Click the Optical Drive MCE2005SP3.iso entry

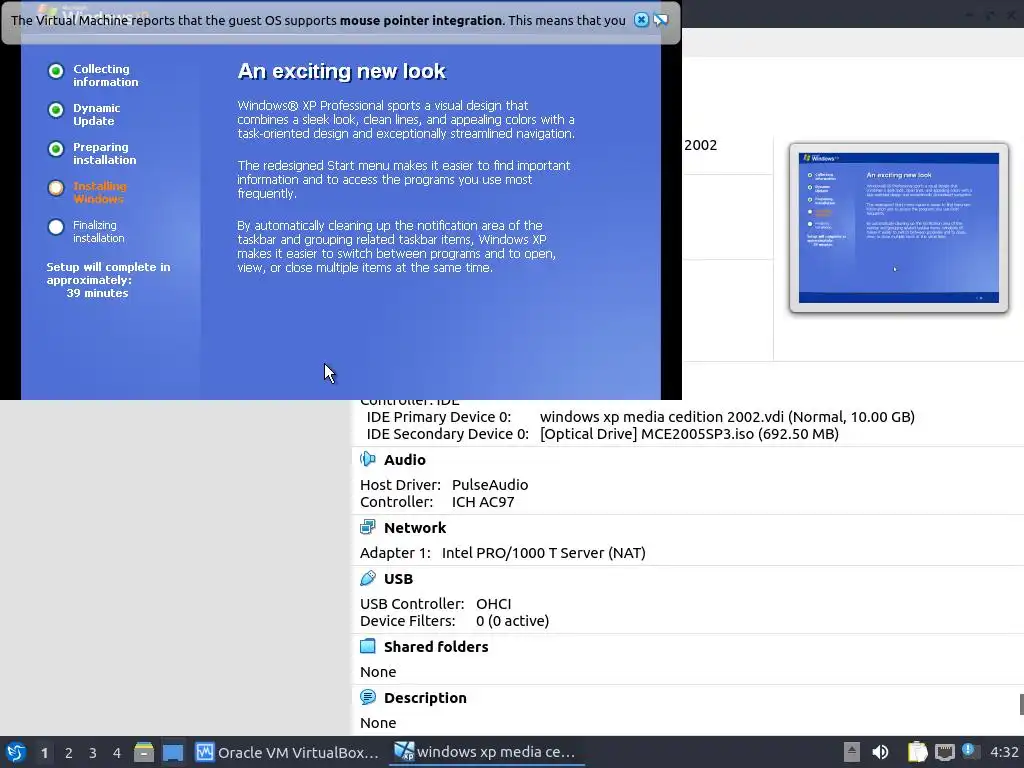pyautogui.click(x=689, y=434)
